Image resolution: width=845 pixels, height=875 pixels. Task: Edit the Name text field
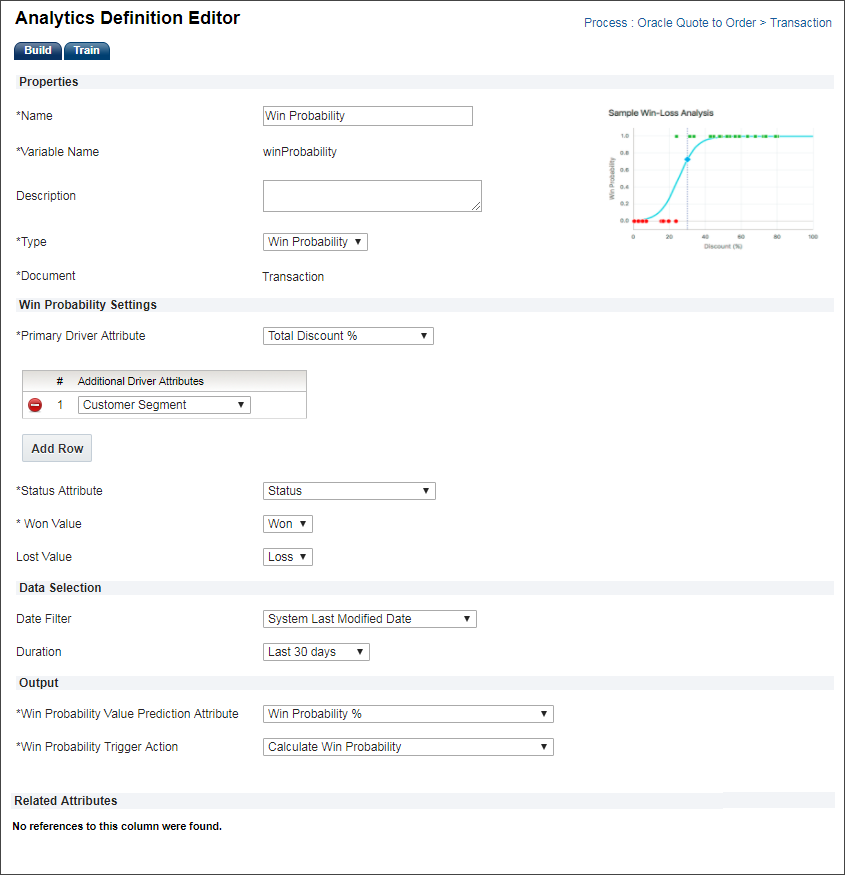pos(367,116)
